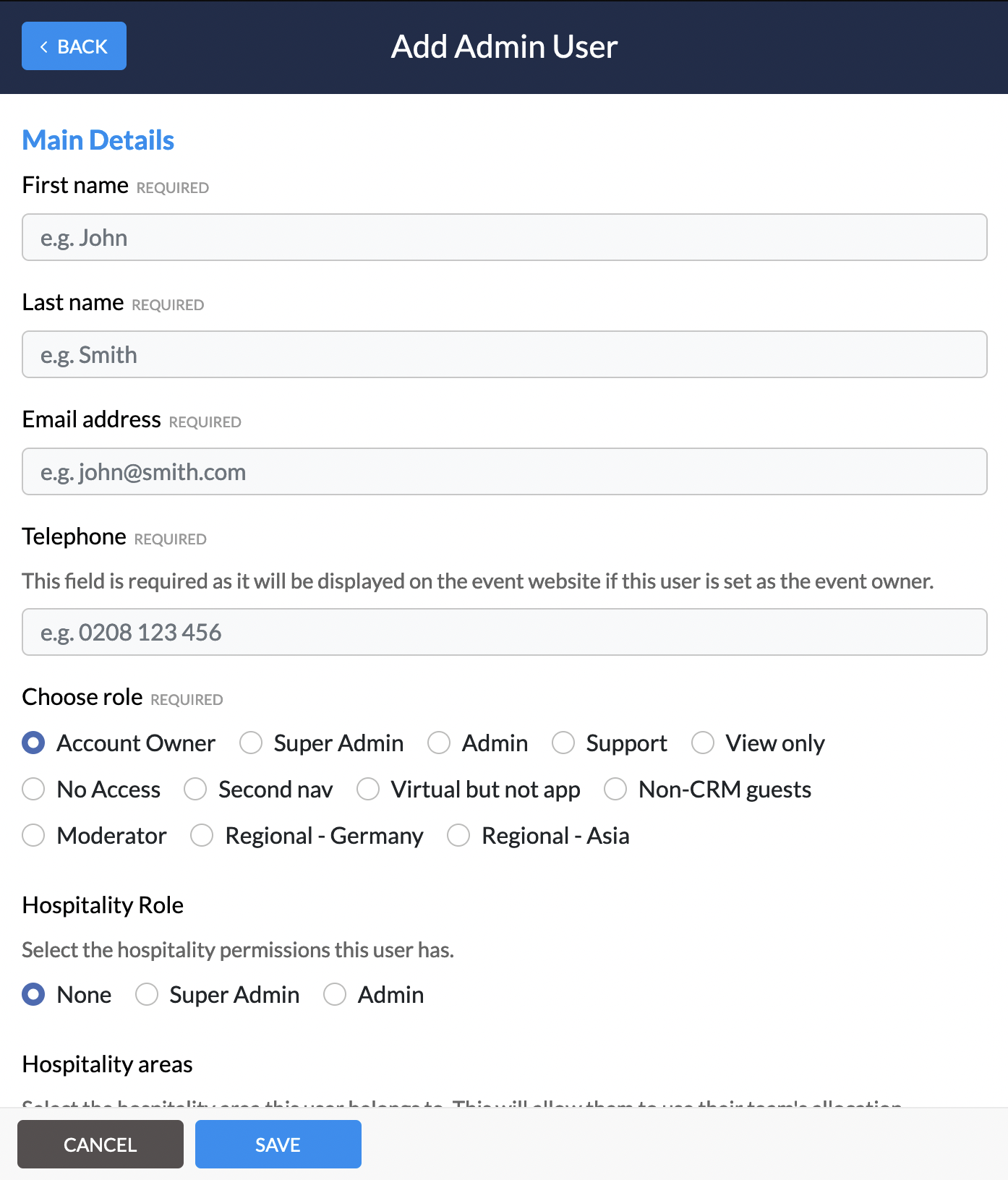The width and height of the screenshot is (1008, 1180).
Task: Select the Admin role under Choose role
Action: 439,743
